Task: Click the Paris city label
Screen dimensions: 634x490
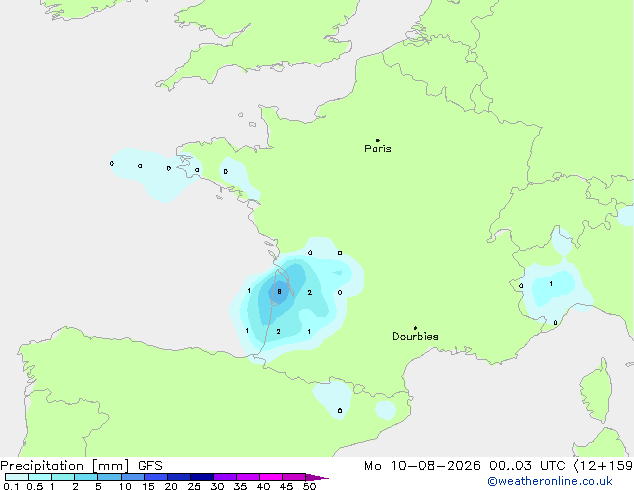Action: pyautogui.click(x=378, y=148)
